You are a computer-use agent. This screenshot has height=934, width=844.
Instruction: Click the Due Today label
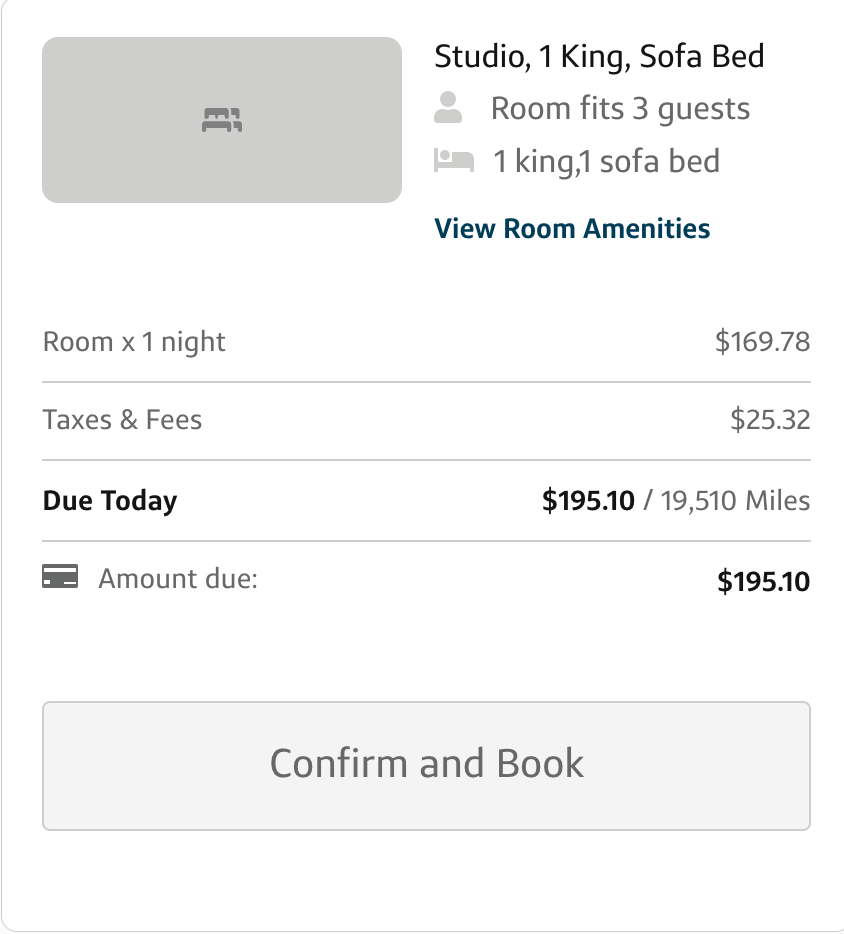pyautogui.click(x=110, y=500)
